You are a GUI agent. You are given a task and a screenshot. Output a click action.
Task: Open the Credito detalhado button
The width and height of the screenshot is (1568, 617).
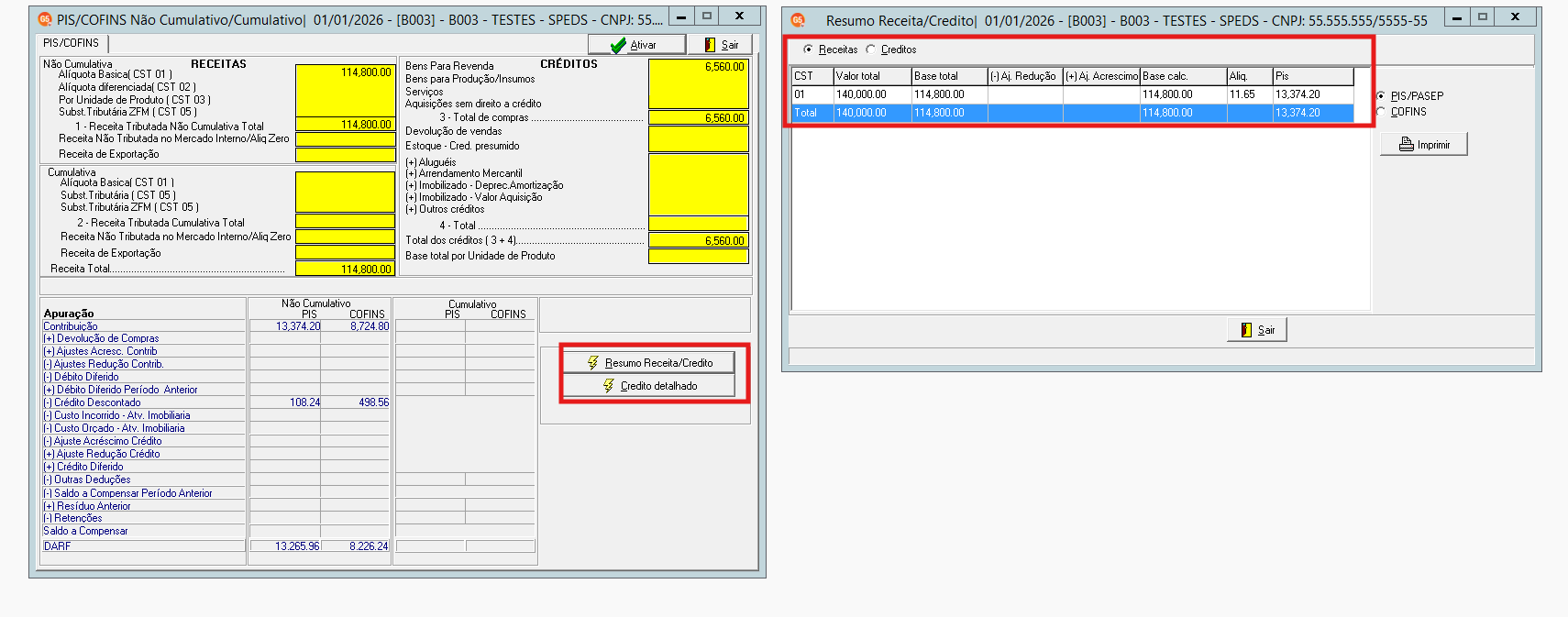click(x=649, y=386)
